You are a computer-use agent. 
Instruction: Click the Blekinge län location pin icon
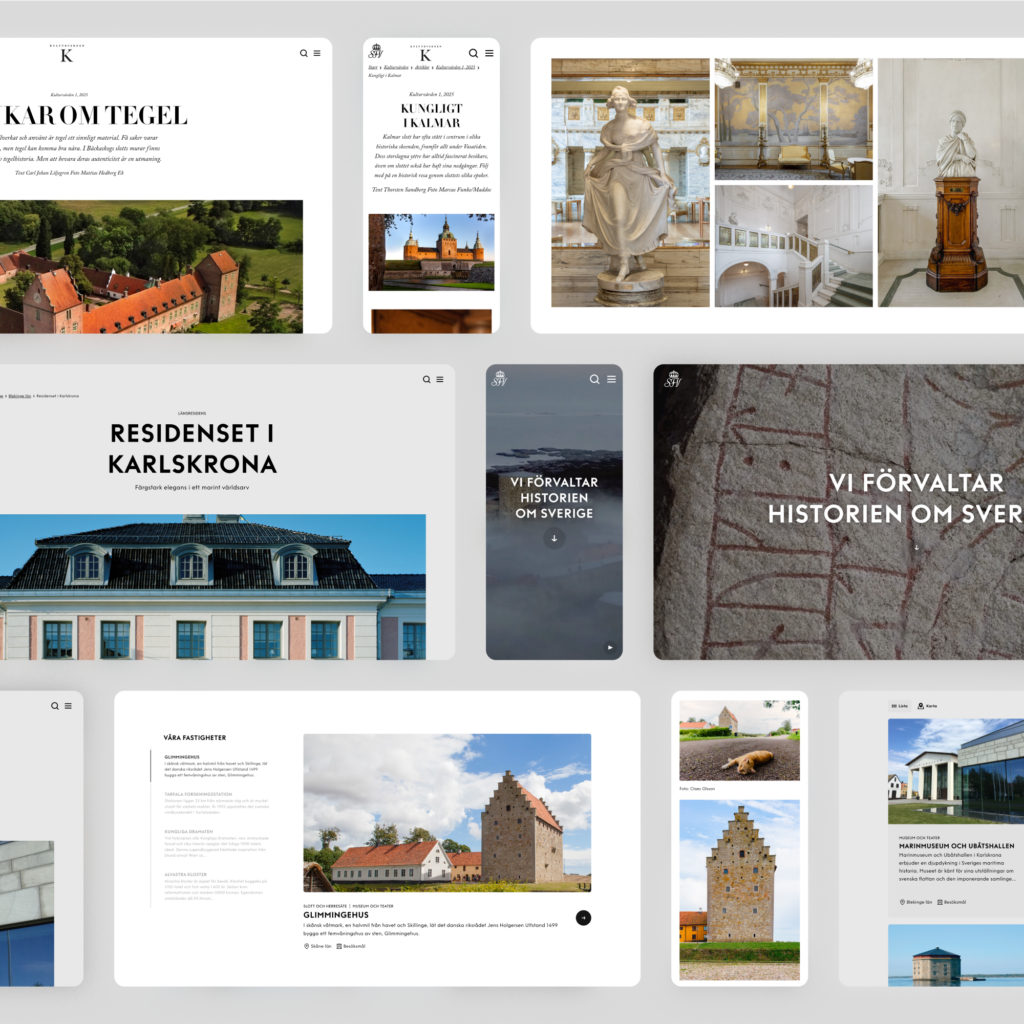[x=903, y=902]
